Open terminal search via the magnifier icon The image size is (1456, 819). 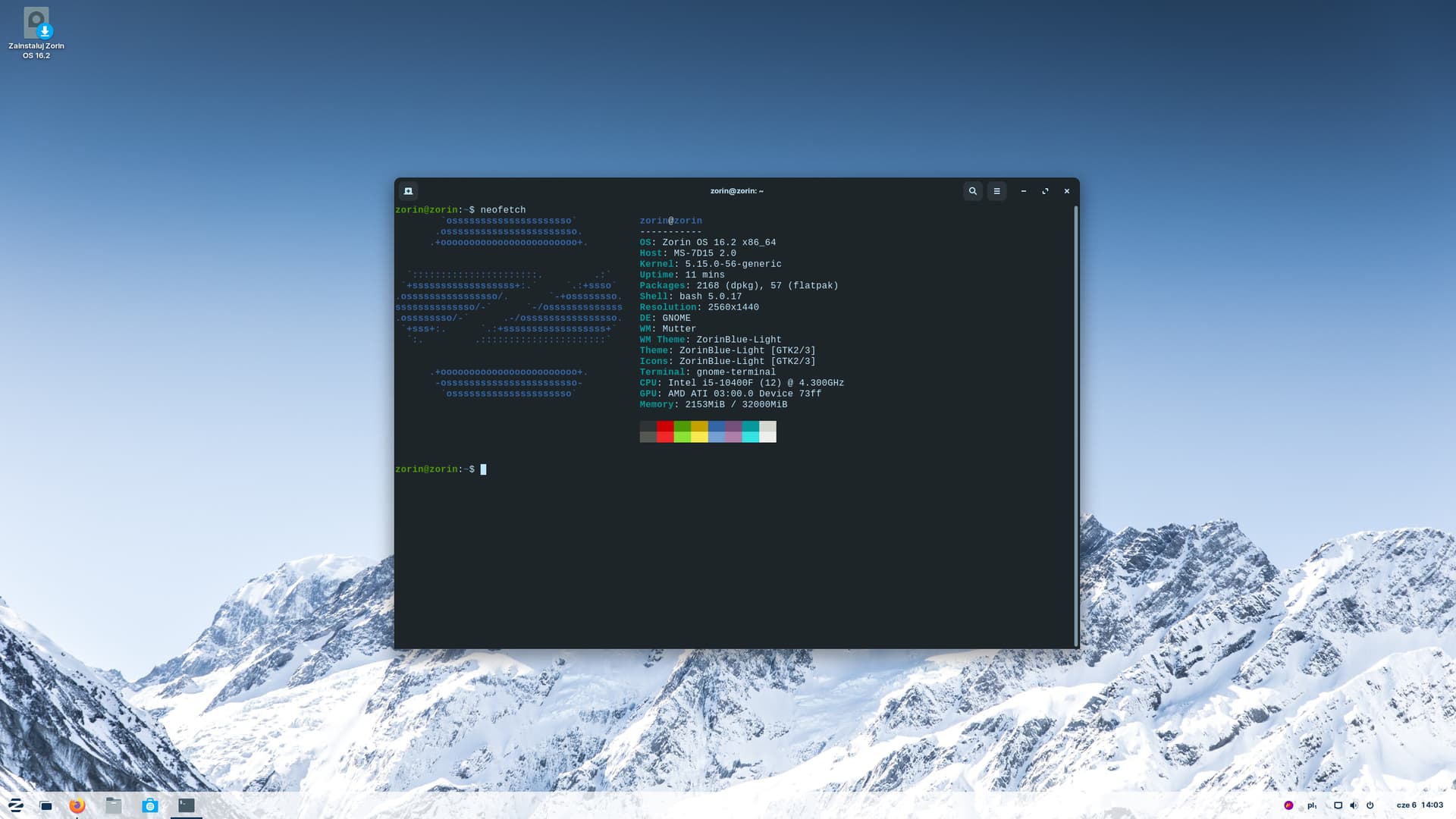[x=973, y=191]
